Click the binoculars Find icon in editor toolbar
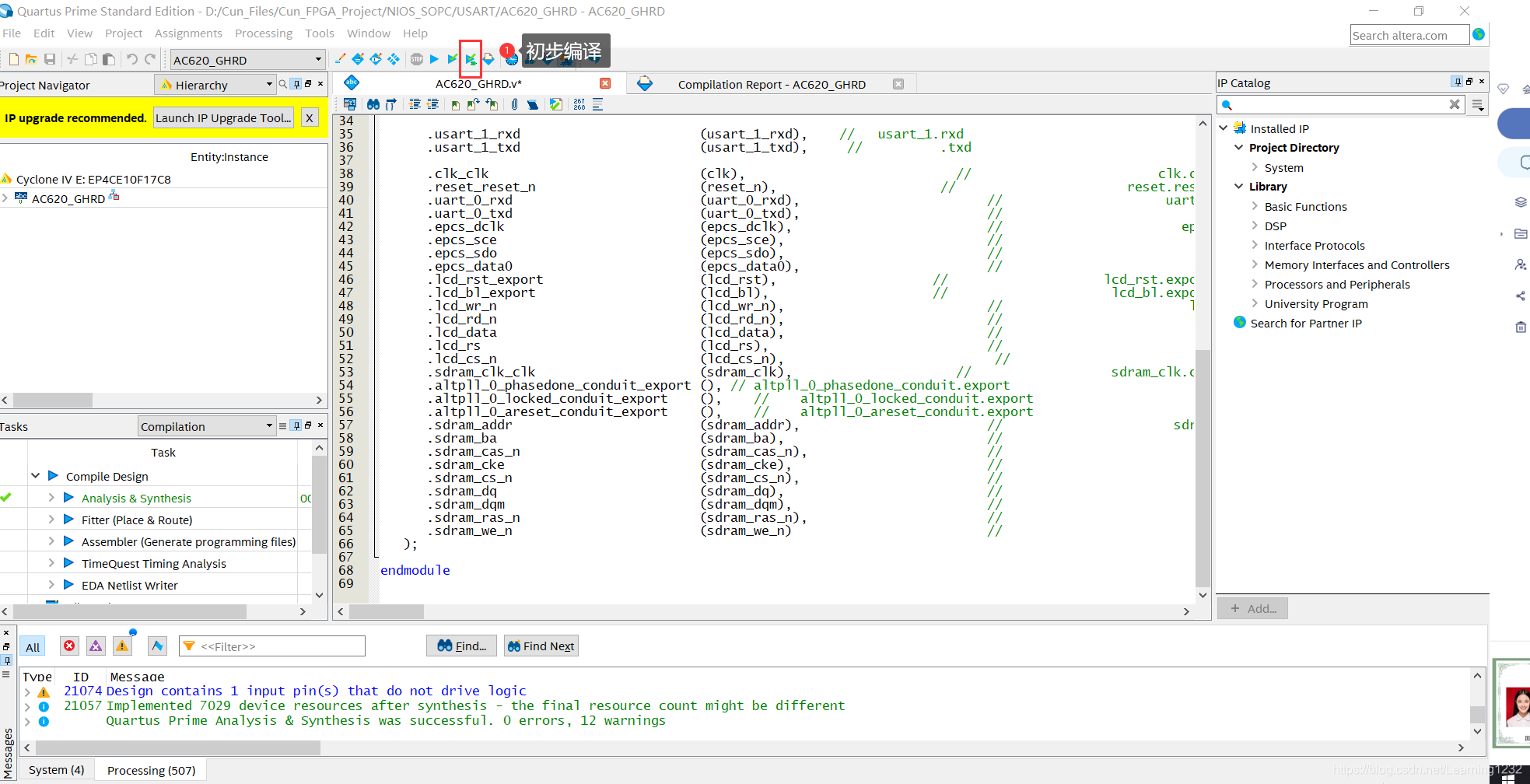The width and height of the screenshot is (1530, 784). pos(373,104)
